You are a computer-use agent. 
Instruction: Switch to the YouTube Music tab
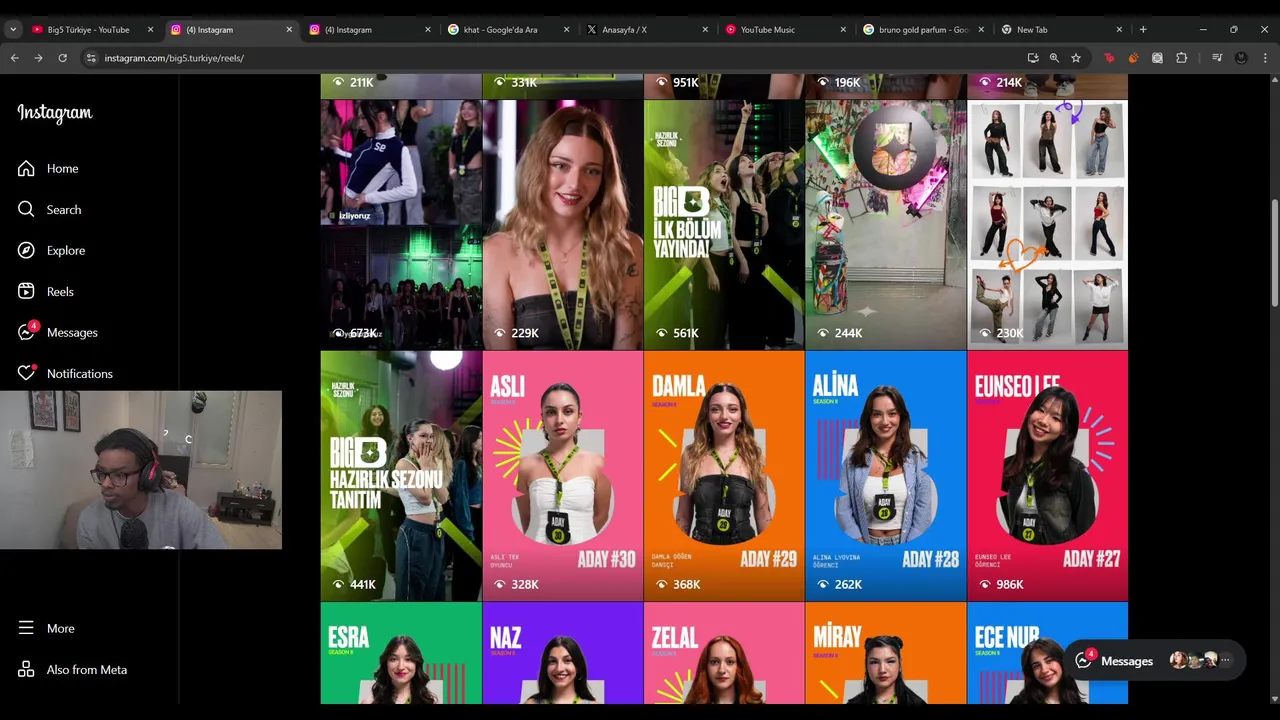click(x=786, y=29)
